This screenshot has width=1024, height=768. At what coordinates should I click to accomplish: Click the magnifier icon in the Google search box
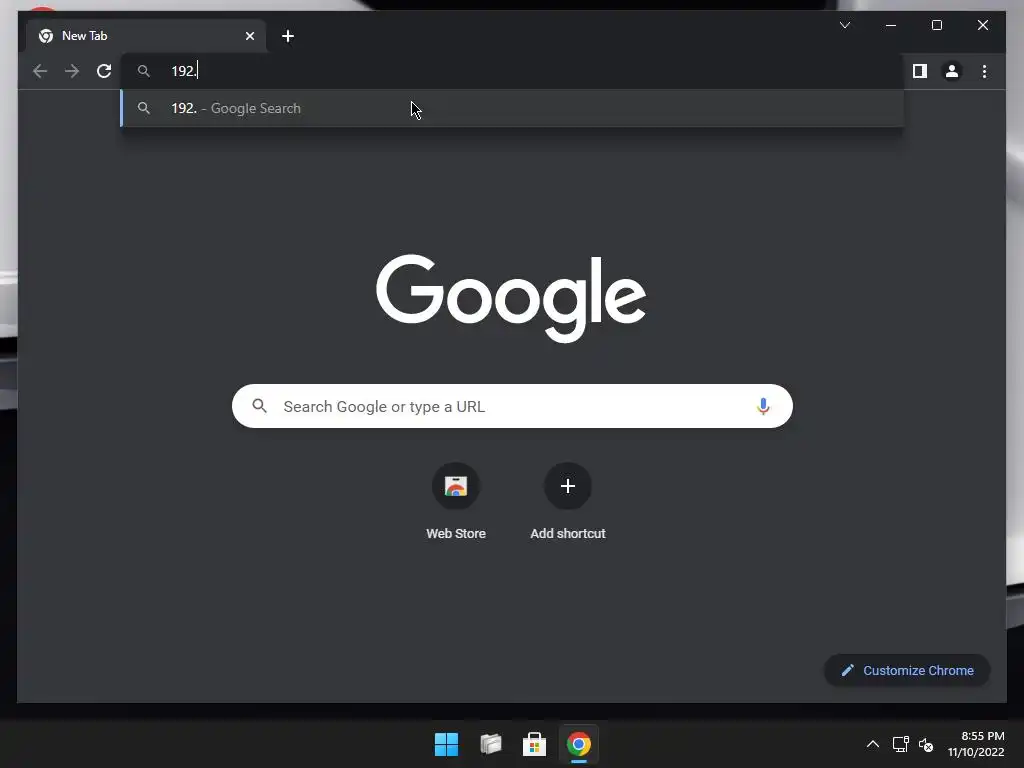pos(259,406)
